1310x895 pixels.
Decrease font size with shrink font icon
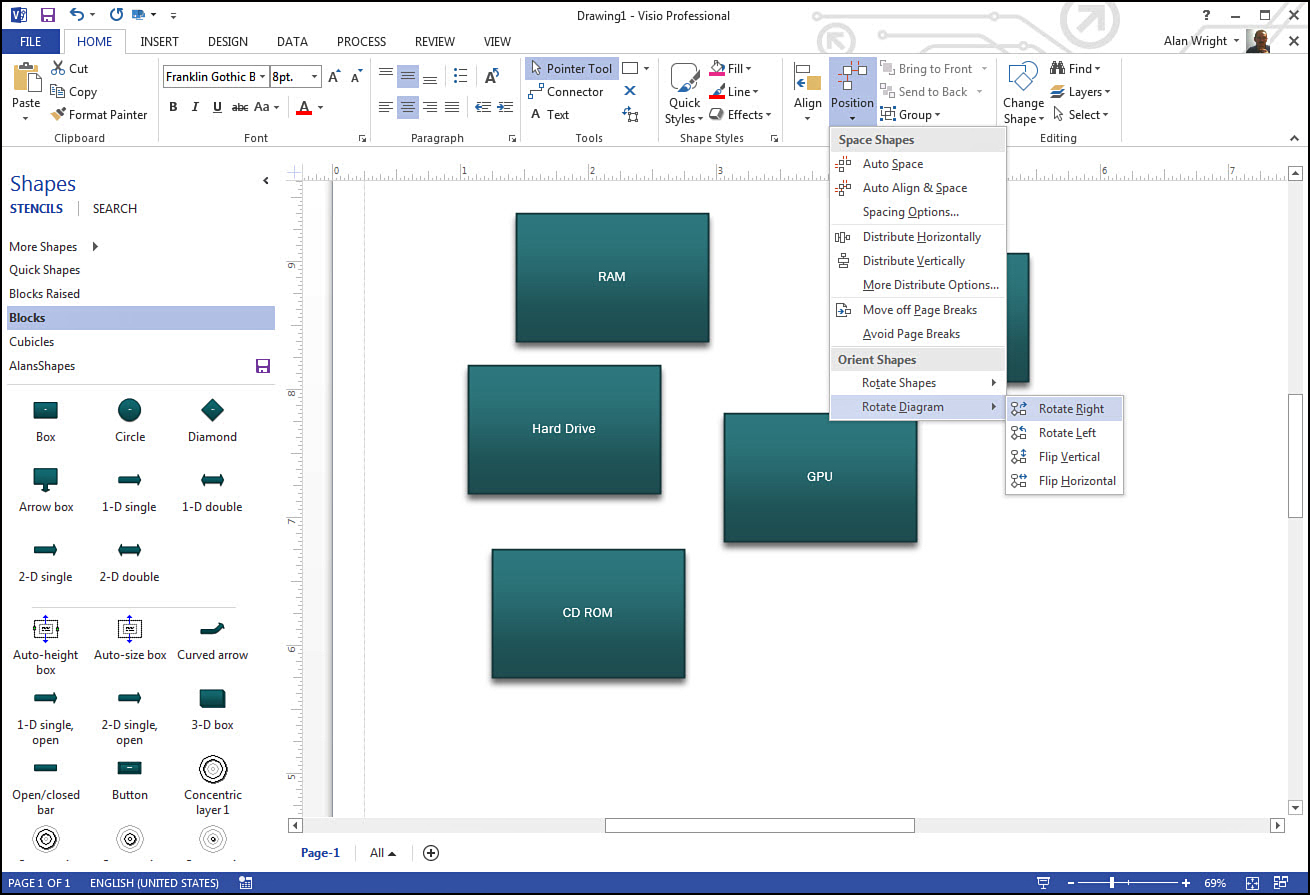pos(357,77)
